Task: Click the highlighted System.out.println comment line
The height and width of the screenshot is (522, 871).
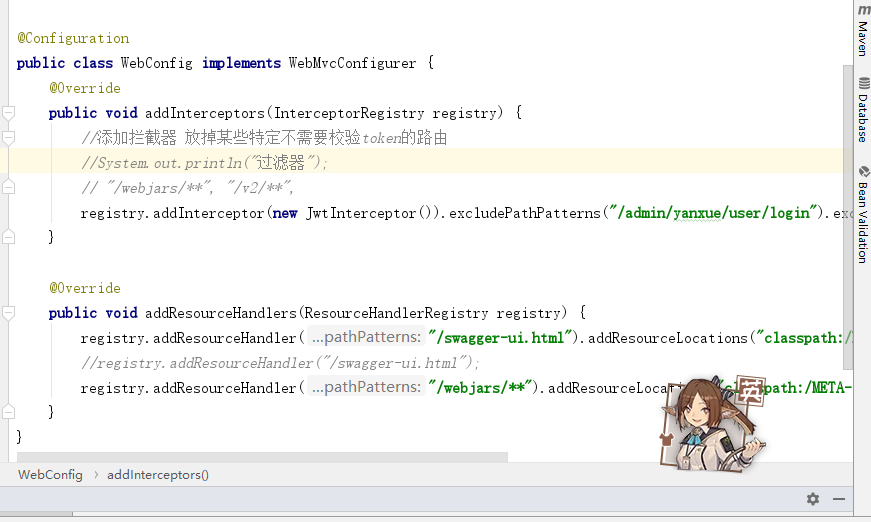Action: (x=204, y=163)
